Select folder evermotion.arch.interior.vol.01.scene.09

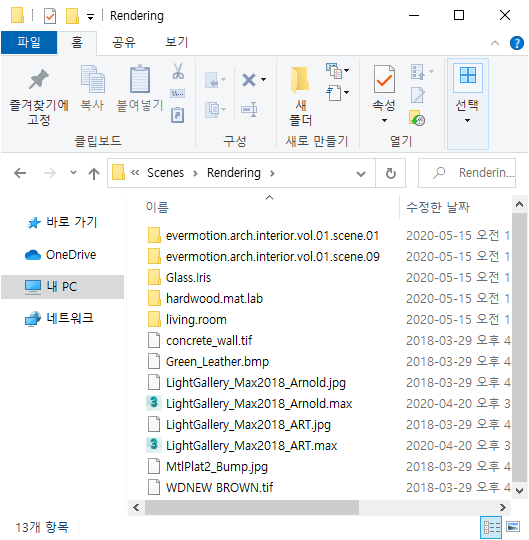point(272,257)
